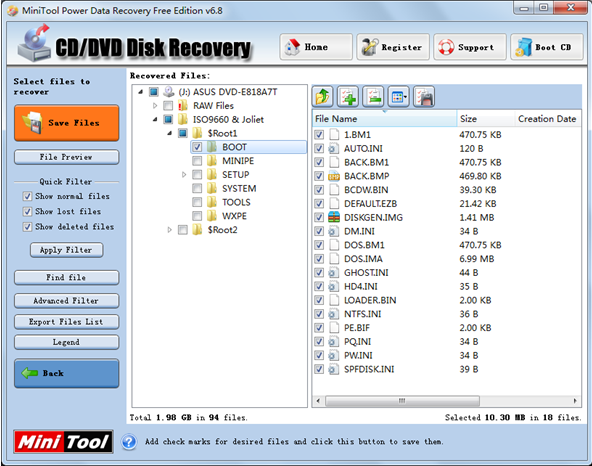Click the MINIPE folder icon
Image resolution: width=592 pixels, height=466 pixels.
212,161
